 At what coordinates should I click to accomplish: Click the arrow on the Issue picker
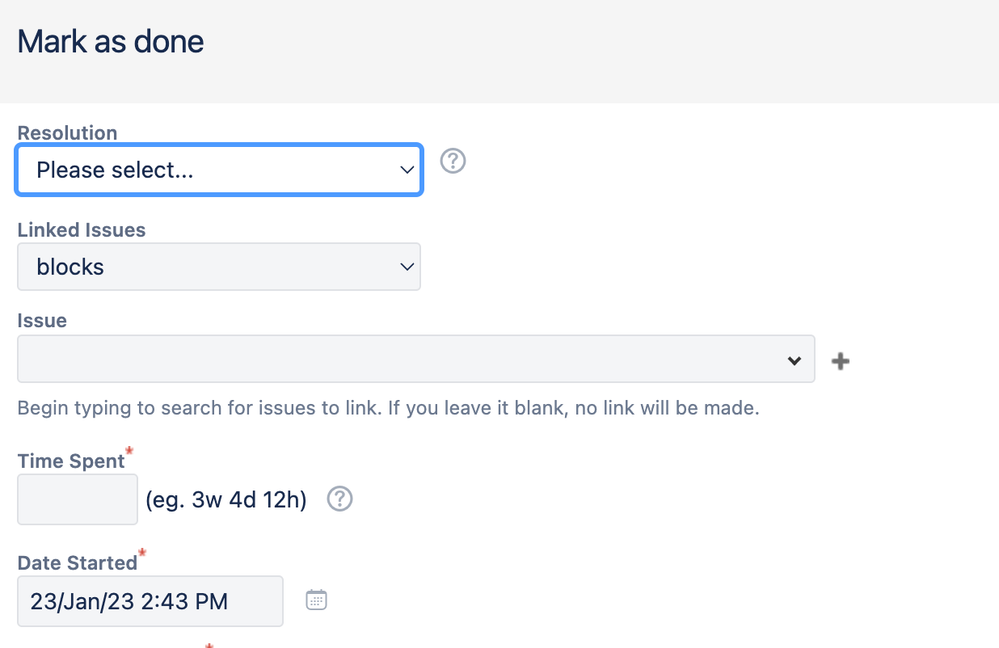click(x=795, y=360)
